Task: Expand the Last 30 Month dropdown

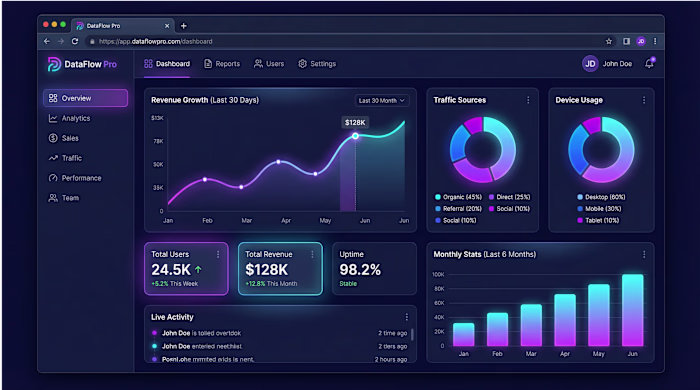Action: (x=382, y=100)
